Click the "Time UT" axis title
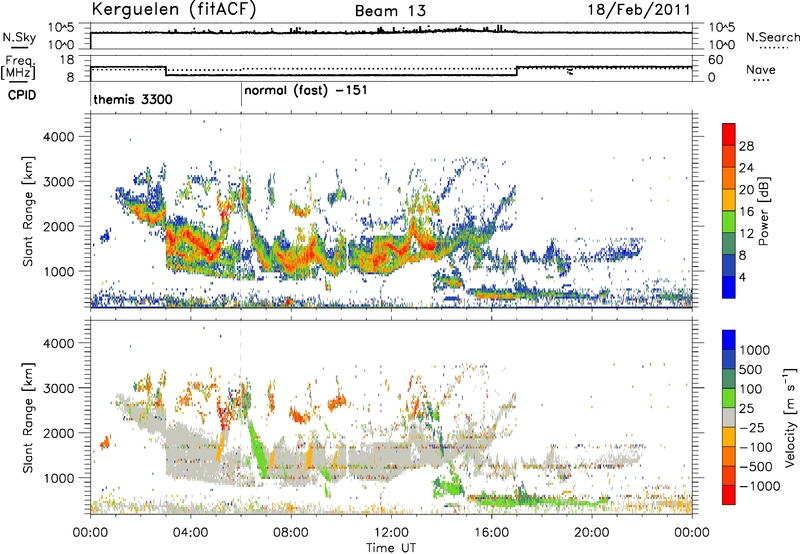 pos(391,548)
